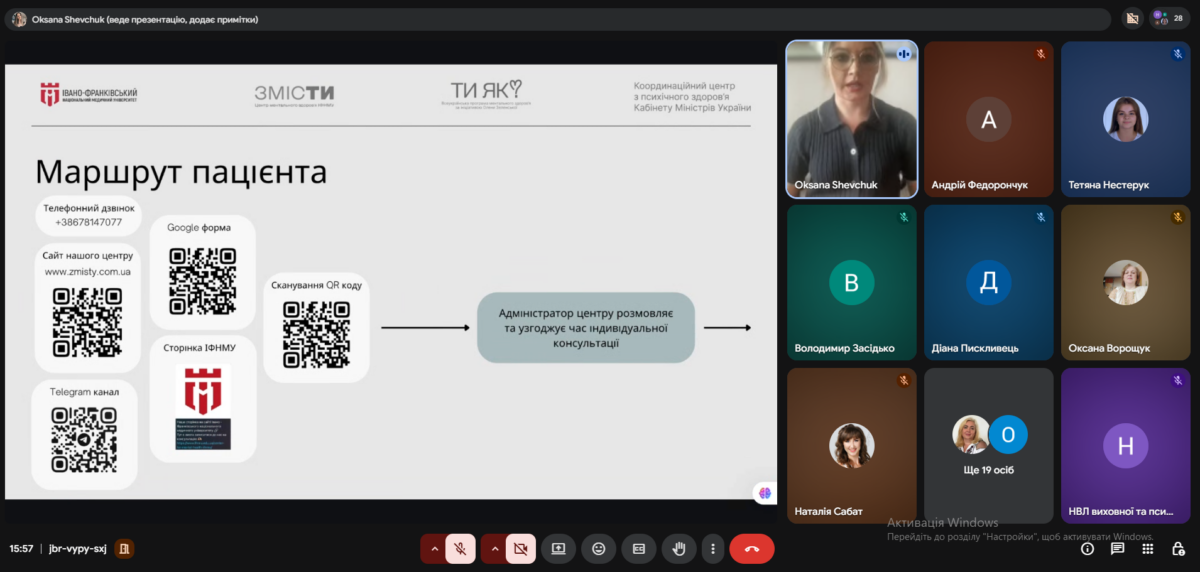Select Oksana Shevchuk's video tile
Viewport: 1200px width, 572px height.
852,119
